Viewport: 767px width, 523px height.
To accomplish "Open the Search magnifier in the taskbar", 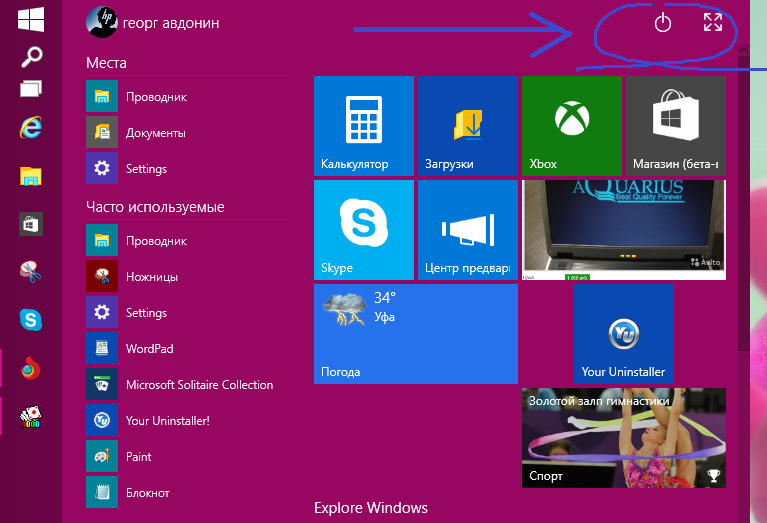I will [x=31, y=57].
